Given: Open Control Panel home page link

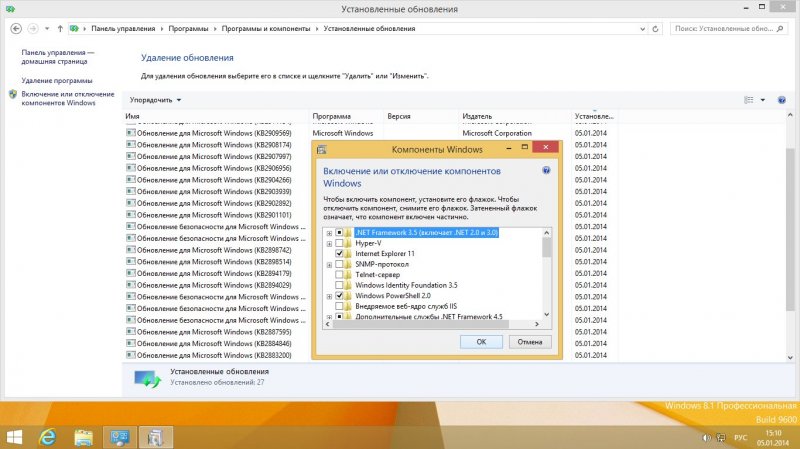Looking at the screenshot, I should pyautogui.click(x=58, y=57).
